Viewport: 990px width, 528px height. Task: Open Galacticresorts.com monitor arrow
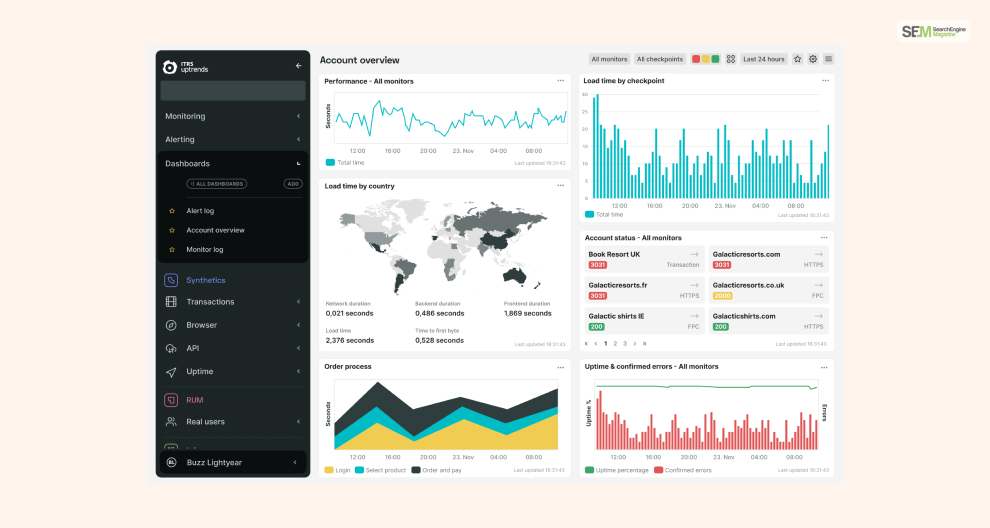click(819, 255)
